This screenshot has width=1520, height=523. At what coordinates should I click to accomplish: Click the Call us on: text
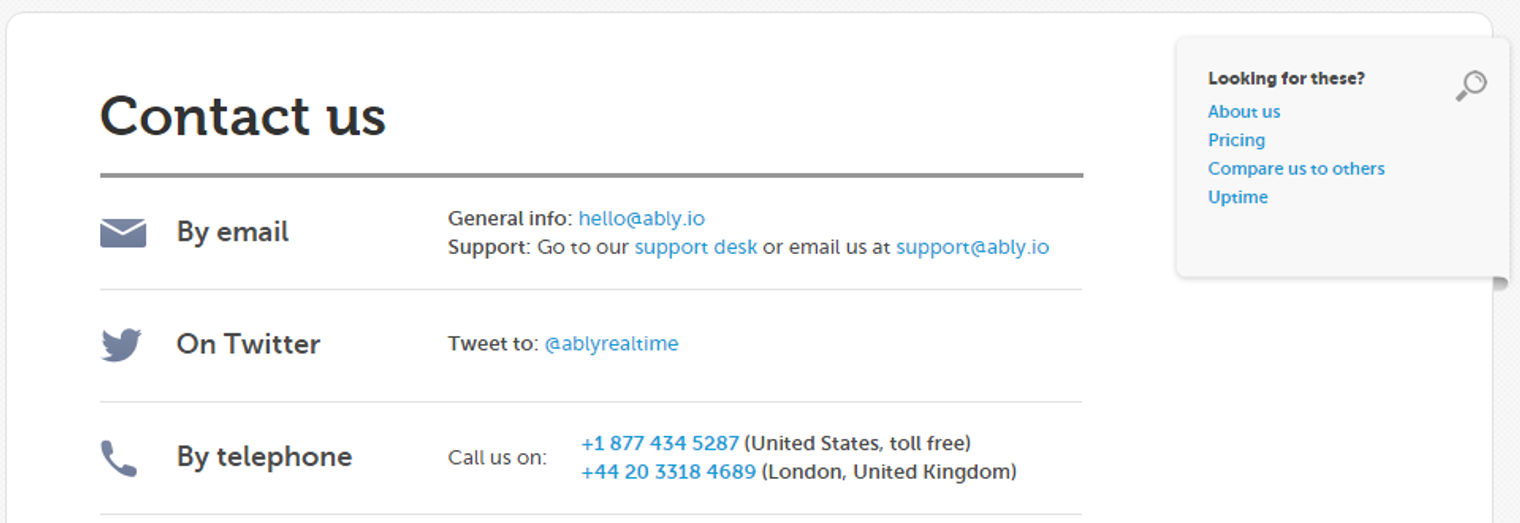point(497,458)
